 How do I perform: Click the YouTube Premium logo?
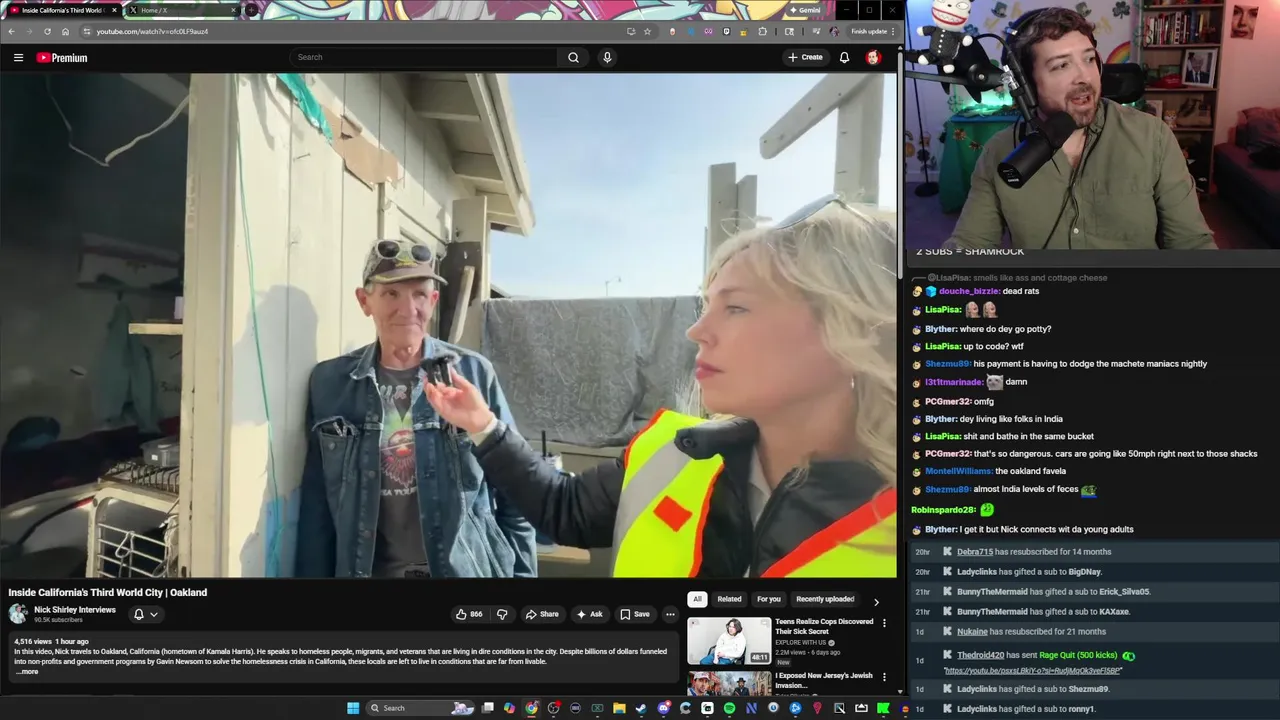click(x=62, y=57)
